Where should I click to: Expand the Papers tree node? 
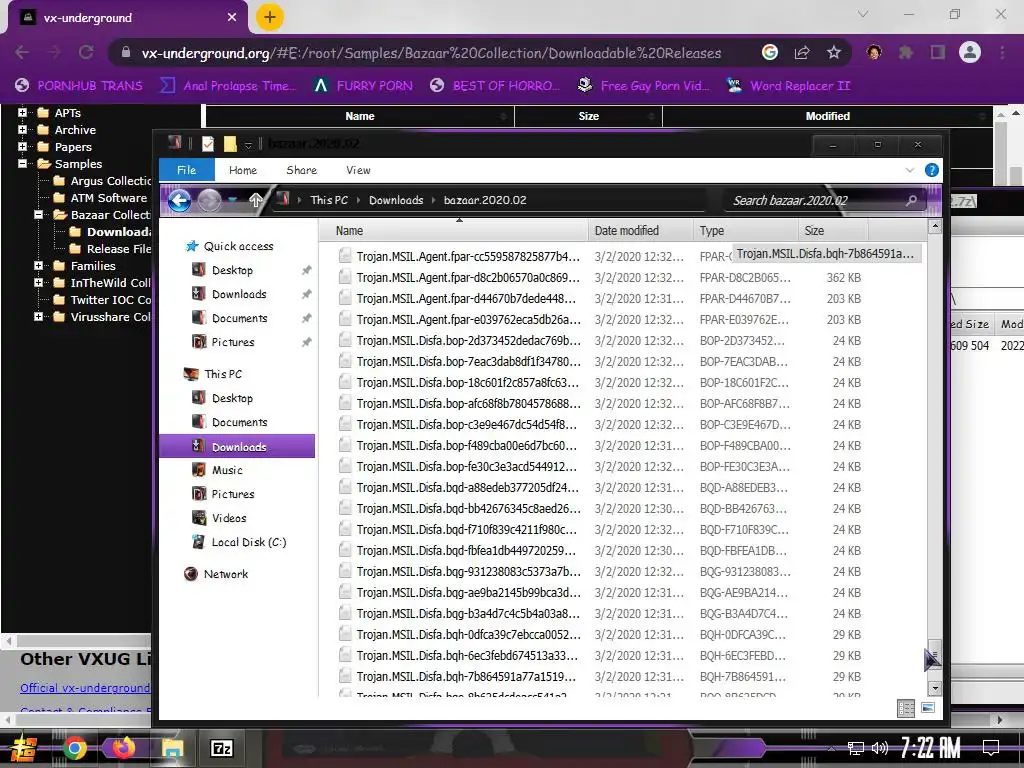[22, 146]
